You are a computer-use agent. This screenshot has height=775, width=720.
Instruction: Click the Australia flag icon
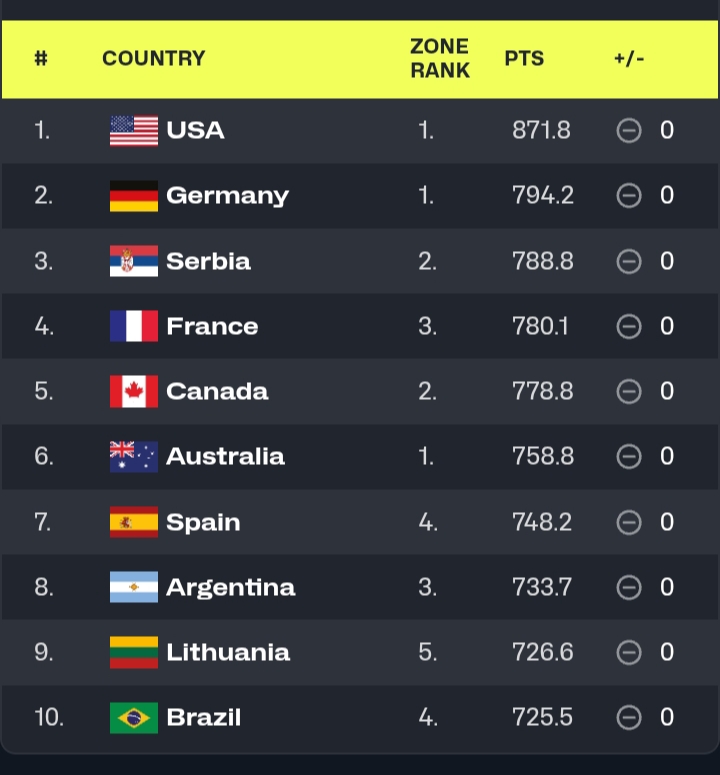[x=133, y=456]
